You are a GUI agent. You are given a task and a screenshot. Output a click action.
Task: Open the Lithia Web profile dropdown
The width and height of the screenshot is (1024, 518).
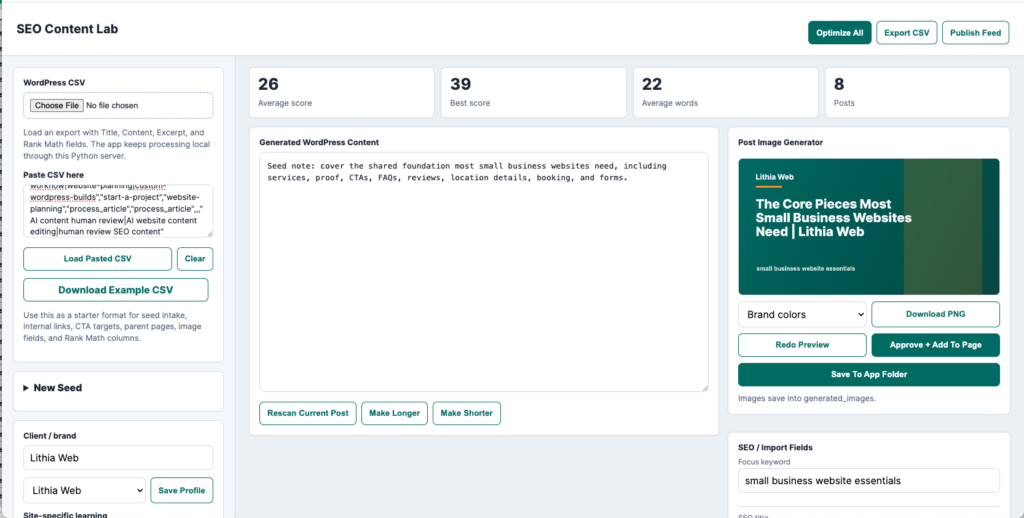click(x=84, y=491)
